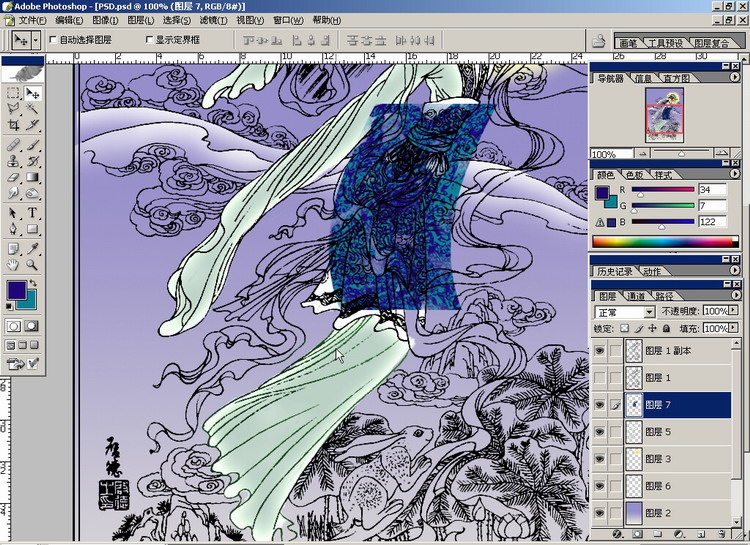This screenshot has width=750, height=545.
Task: Select the Sponge tool
Action: [x=33, y=193]
